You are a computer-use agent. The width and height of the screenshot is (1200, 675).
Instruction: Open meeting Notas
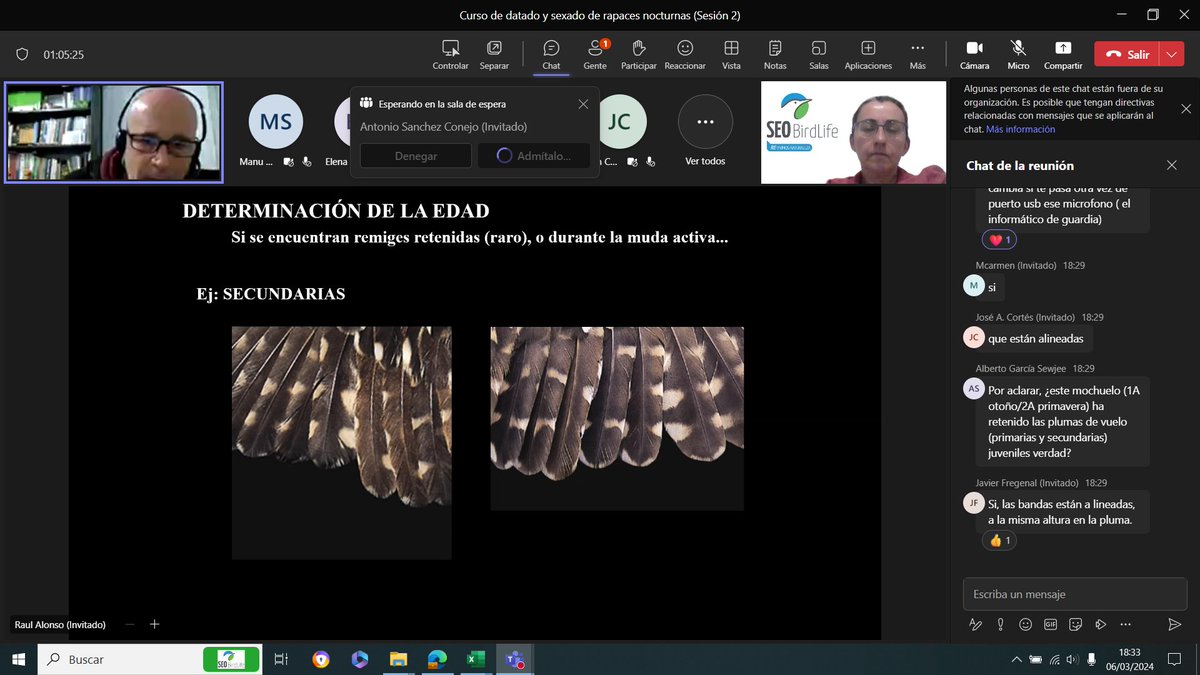[x=775, y=55]
